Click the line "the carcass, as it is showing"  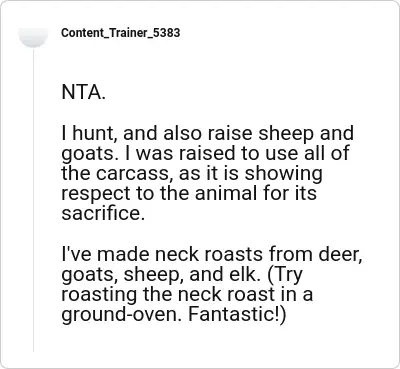click(192, 174)
